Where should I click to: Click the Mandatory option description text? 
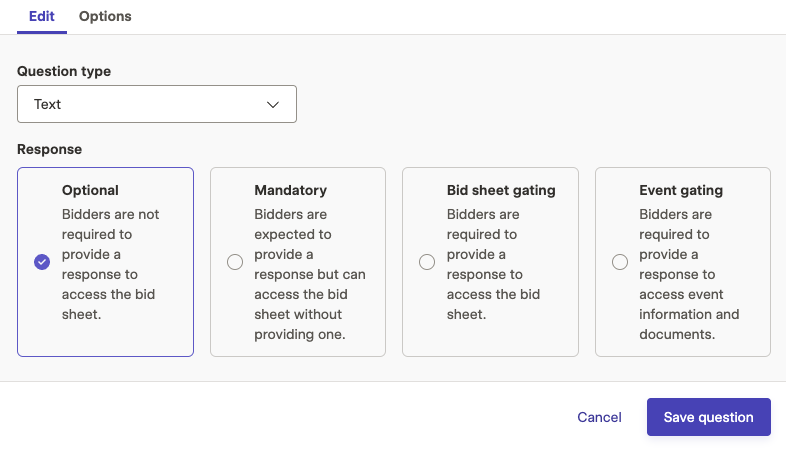pos(310,274)
